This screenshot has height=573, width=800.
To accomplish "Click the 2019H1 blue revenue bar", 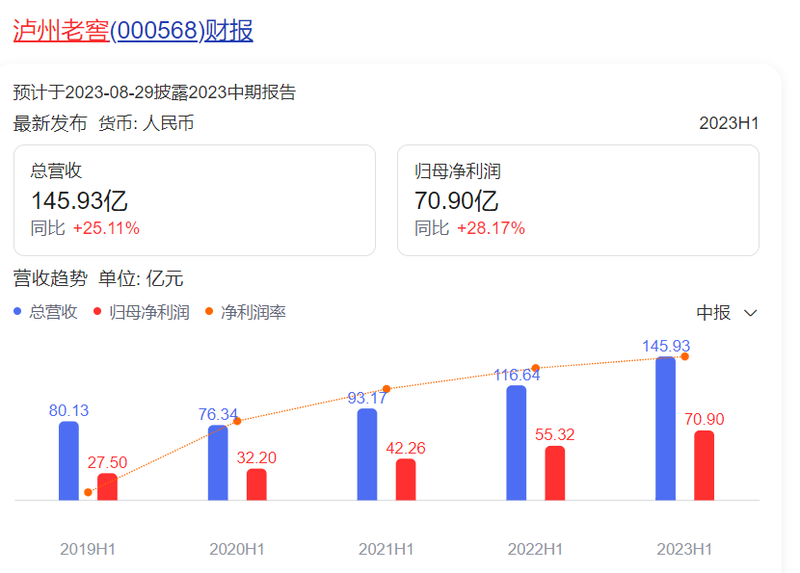I will (x=69, y=461).
